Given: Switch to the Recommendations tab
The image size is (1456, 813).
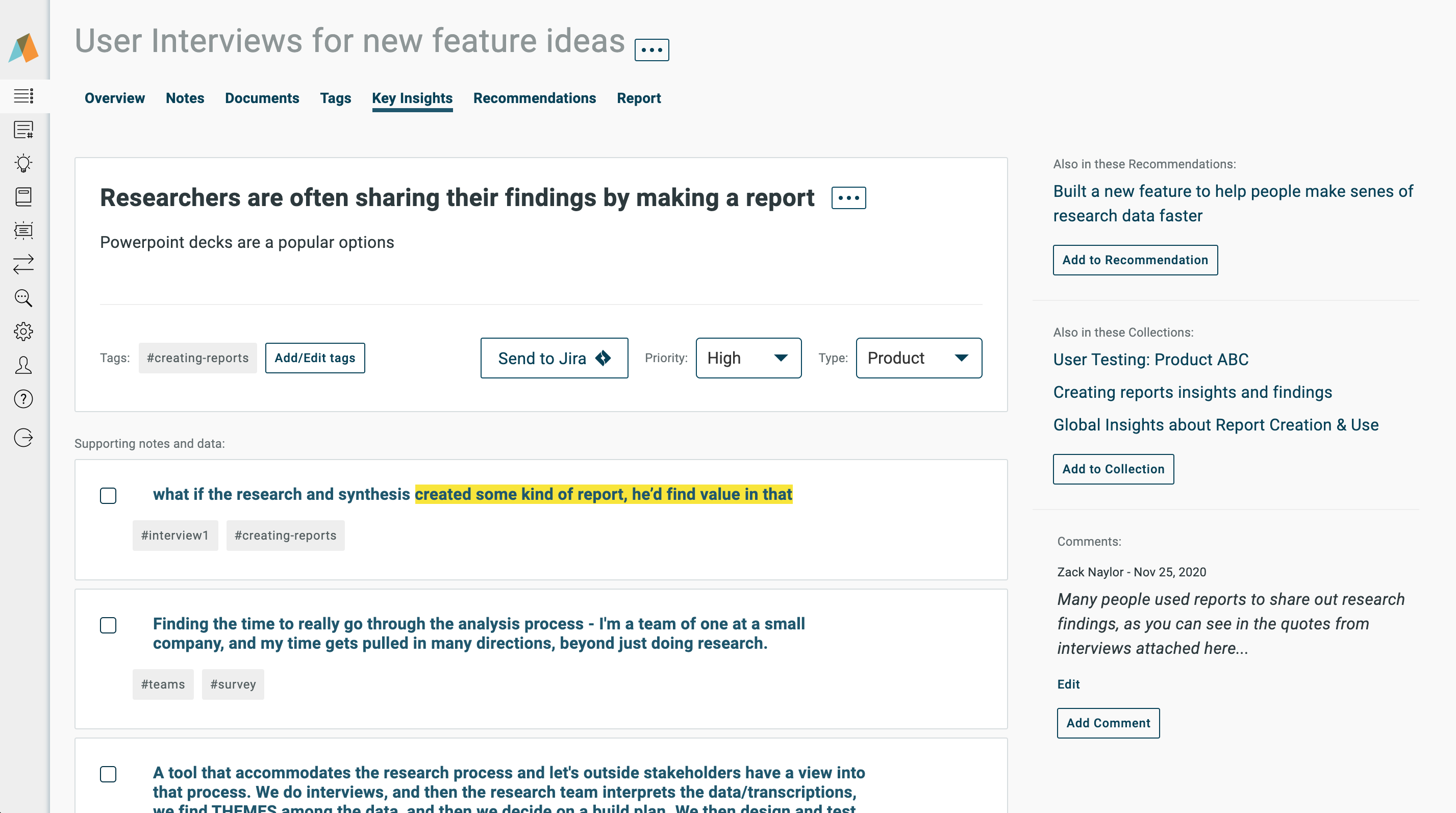Looking at the screenshot, I should pyautogui.click(x=534, y=98).
